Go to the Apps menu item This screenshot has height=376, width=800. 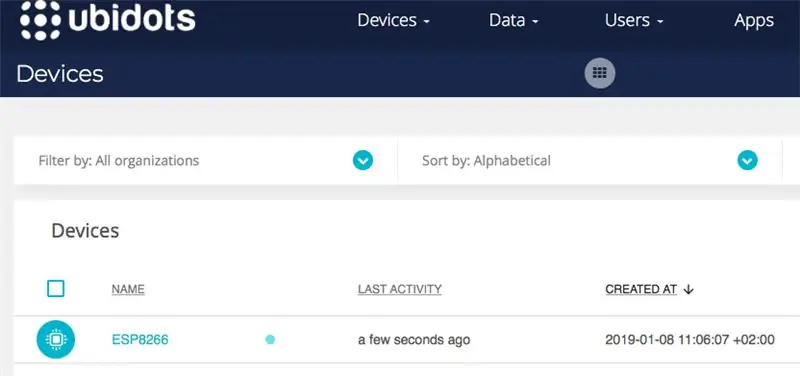(754, 20)
